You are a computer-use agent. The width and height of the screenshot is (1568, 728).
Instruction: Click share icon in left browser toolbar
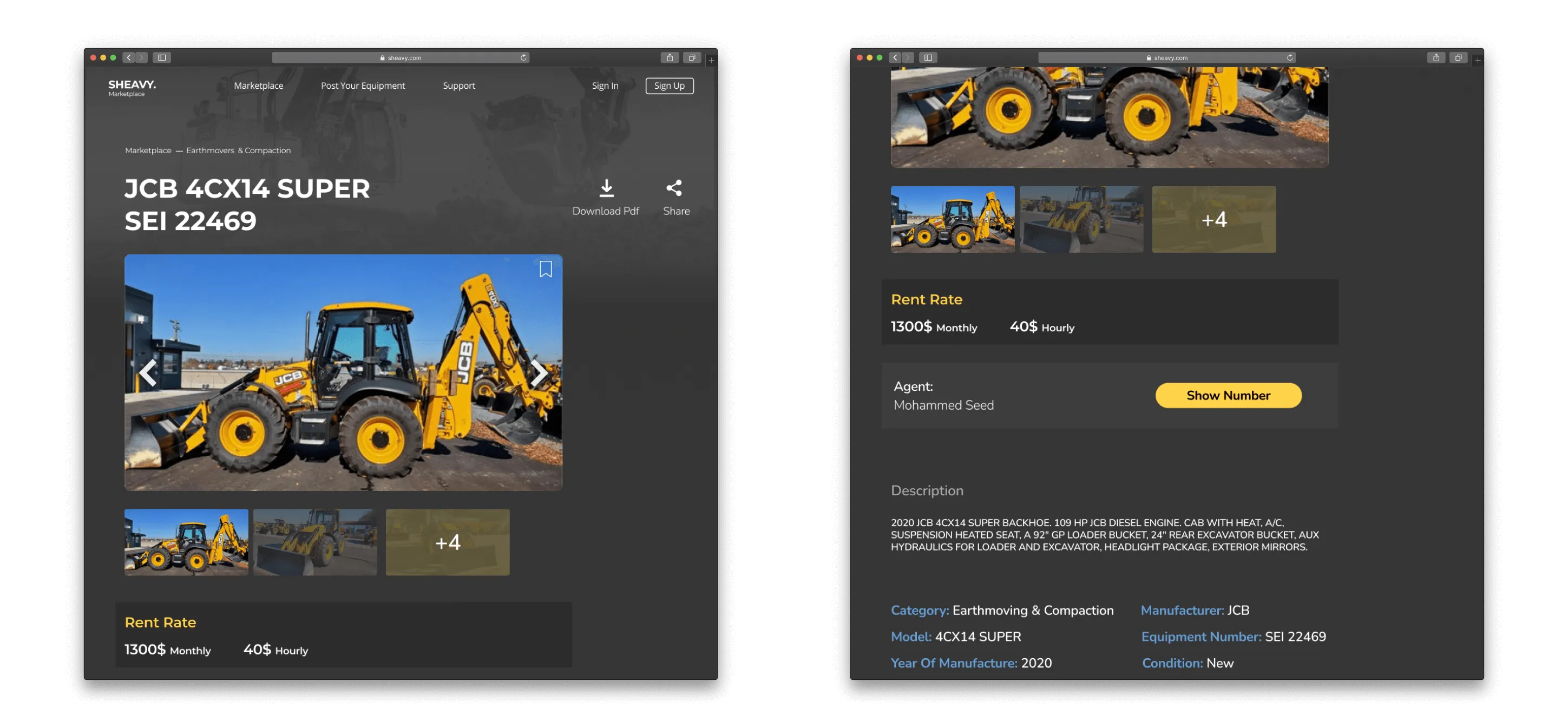click(670, 58)
